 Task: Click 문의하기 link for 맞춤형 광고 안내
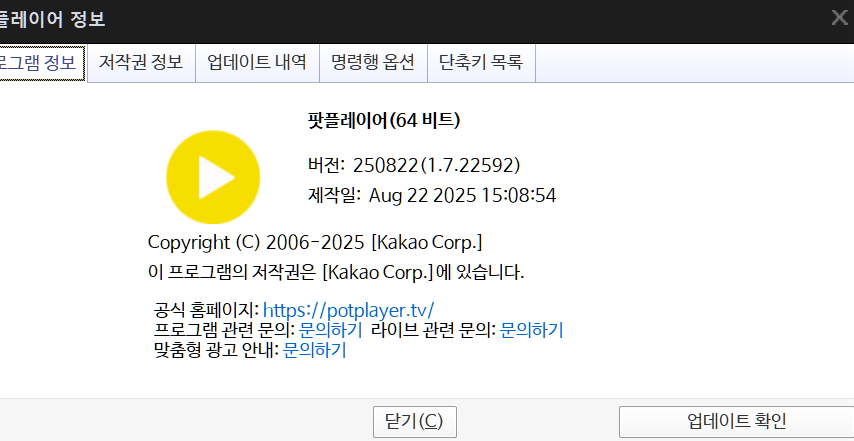(315, 350)
